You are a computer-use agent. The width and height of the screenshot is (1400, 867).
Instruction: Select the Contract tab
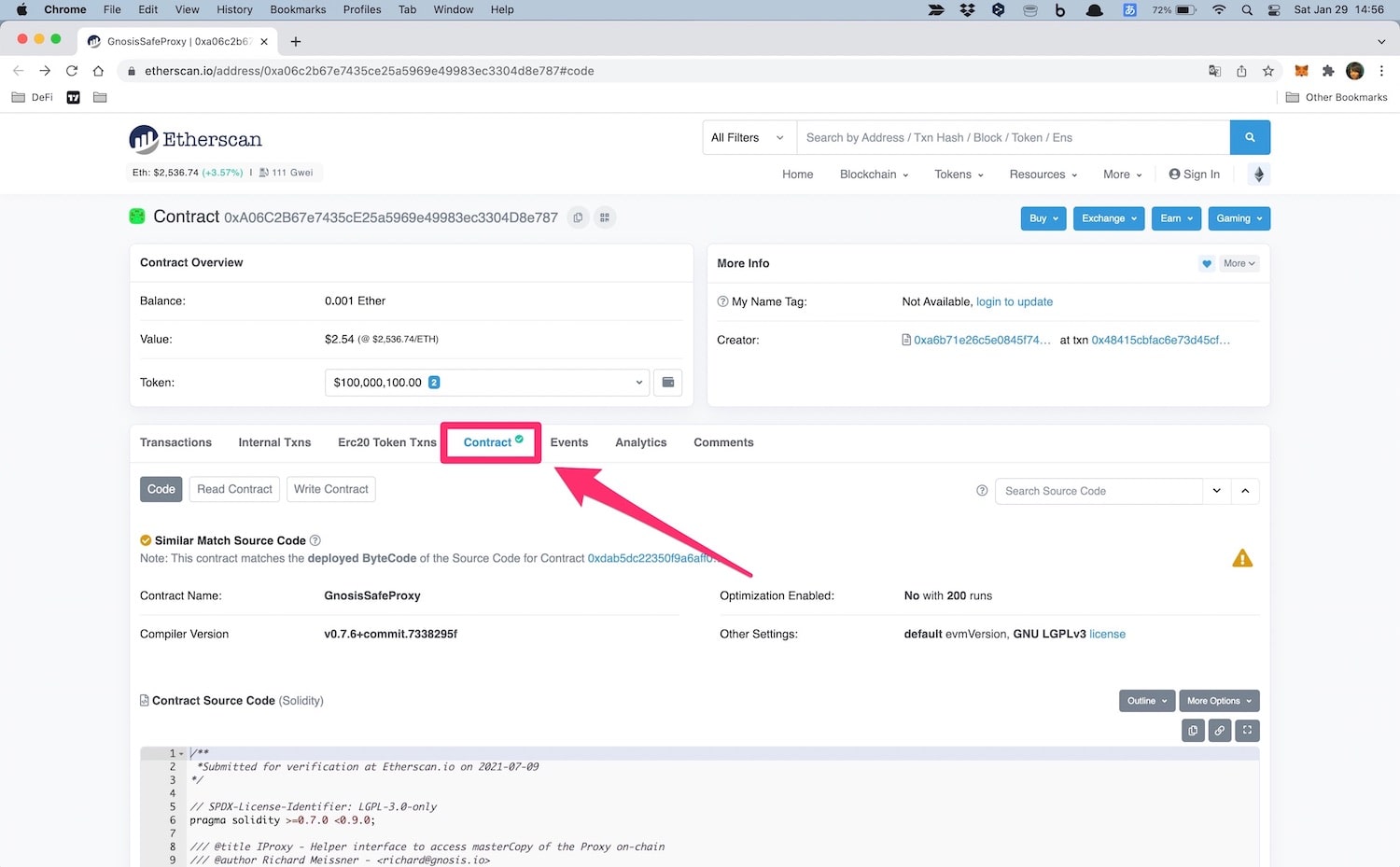pos(492,442)
